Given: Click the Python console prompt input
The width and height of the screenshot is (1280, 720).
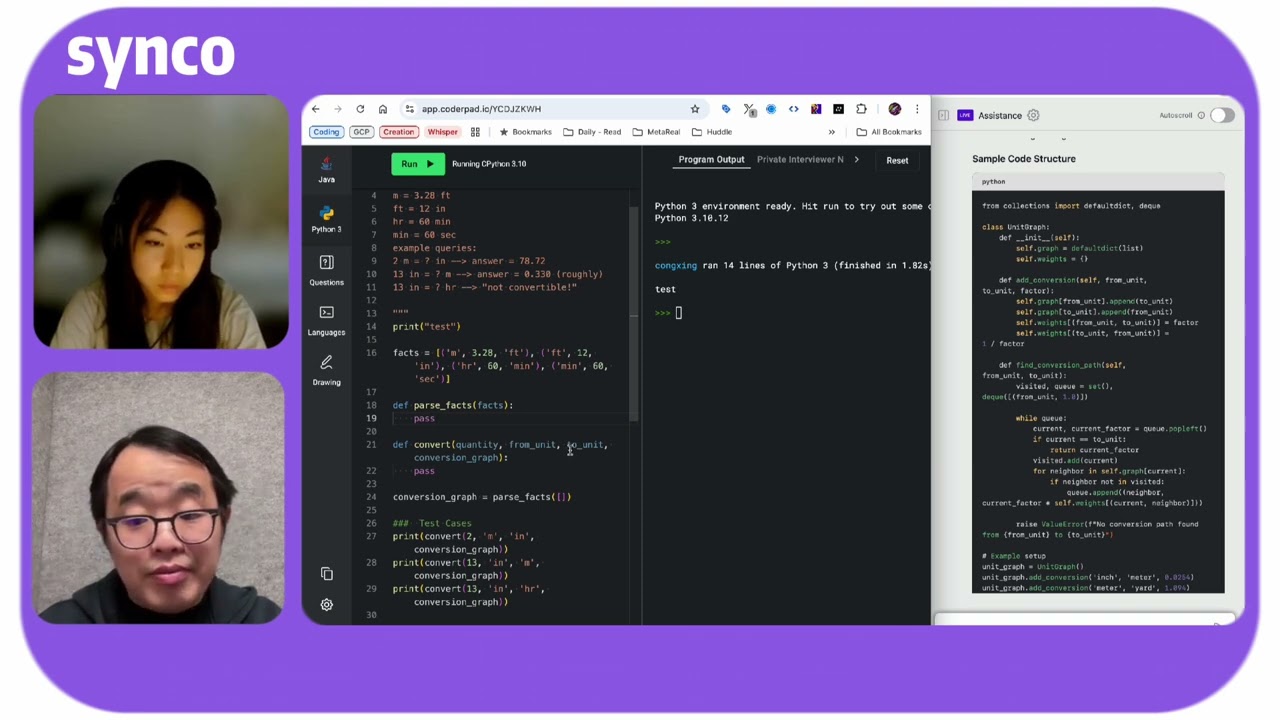Looking at the screenshot, I should point(678,313).
